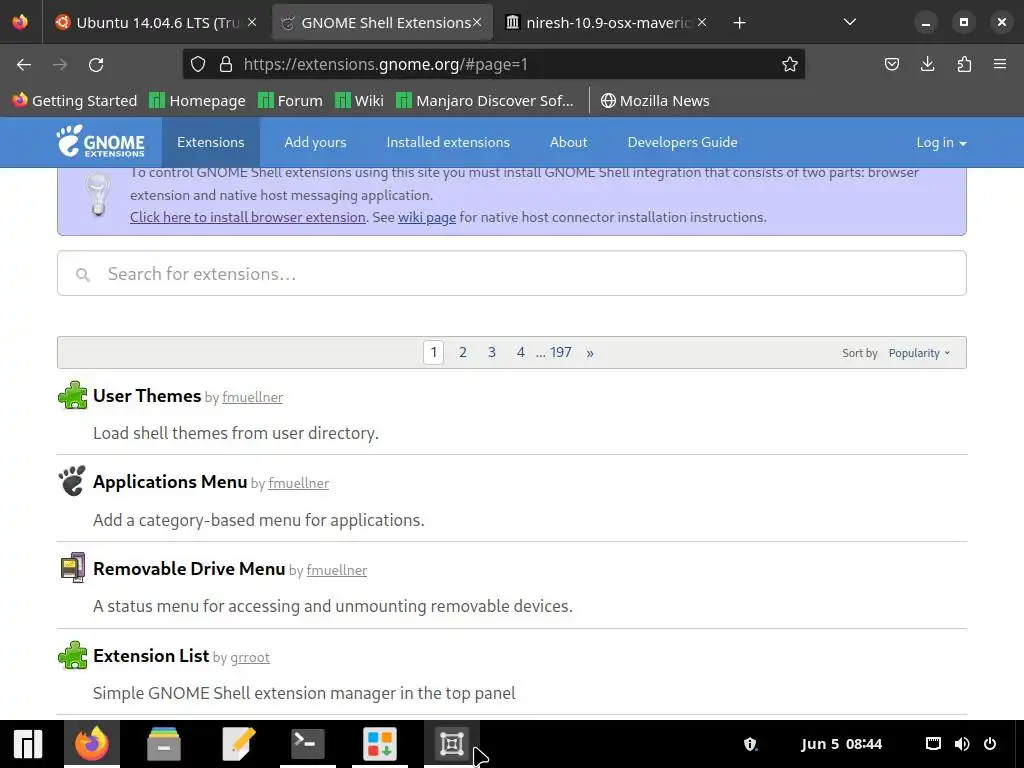Viewport: 1024px width, 768px height.
Task: Open author grroot profile link
Action: coord(249,658)
